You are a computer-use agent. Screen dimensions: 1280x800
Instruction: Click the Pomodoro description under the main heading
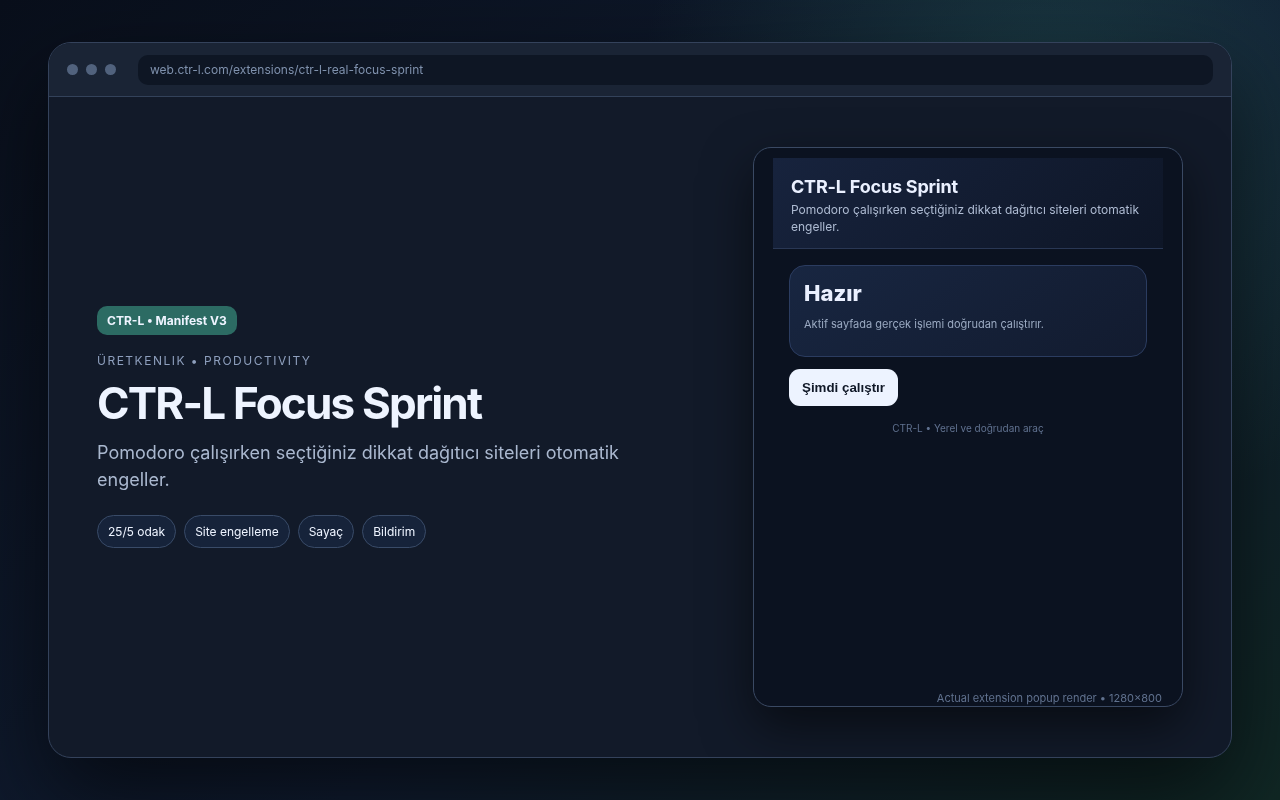358,466
